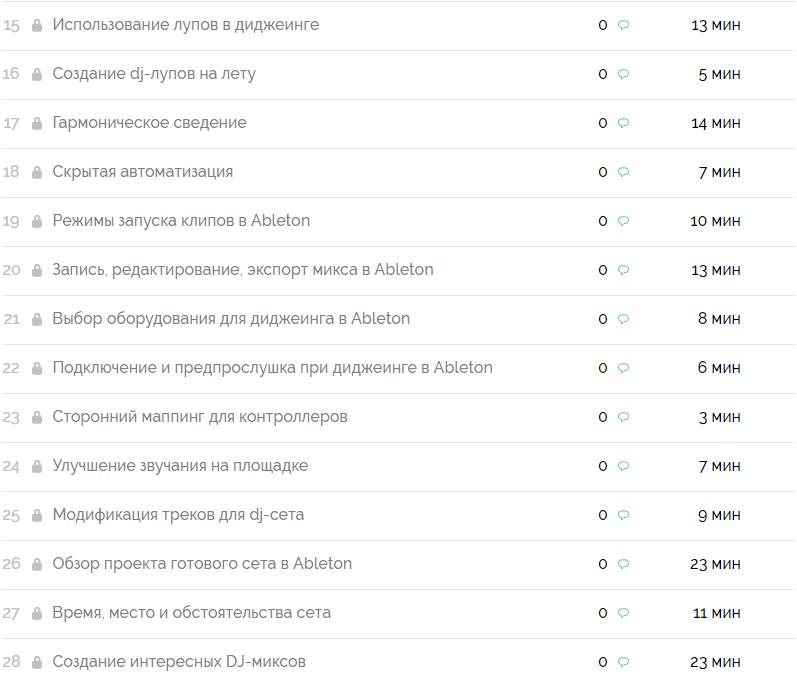Open Подключение и предпрослушка при диджеинге lesson
Screen dimensions: 797x678
click(x=272, y=367)
